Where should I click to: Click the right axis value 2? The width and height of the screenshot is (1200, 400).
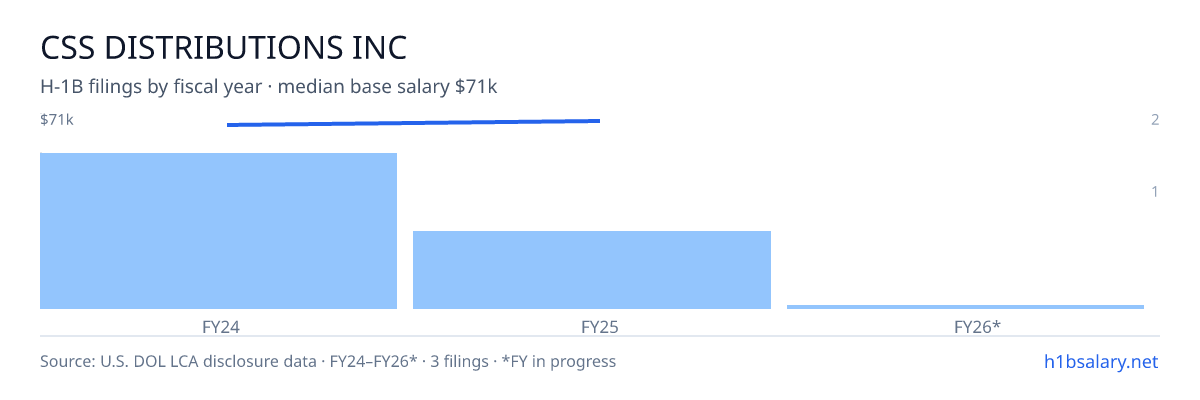pyautogui.click(x=1155, y=120)
